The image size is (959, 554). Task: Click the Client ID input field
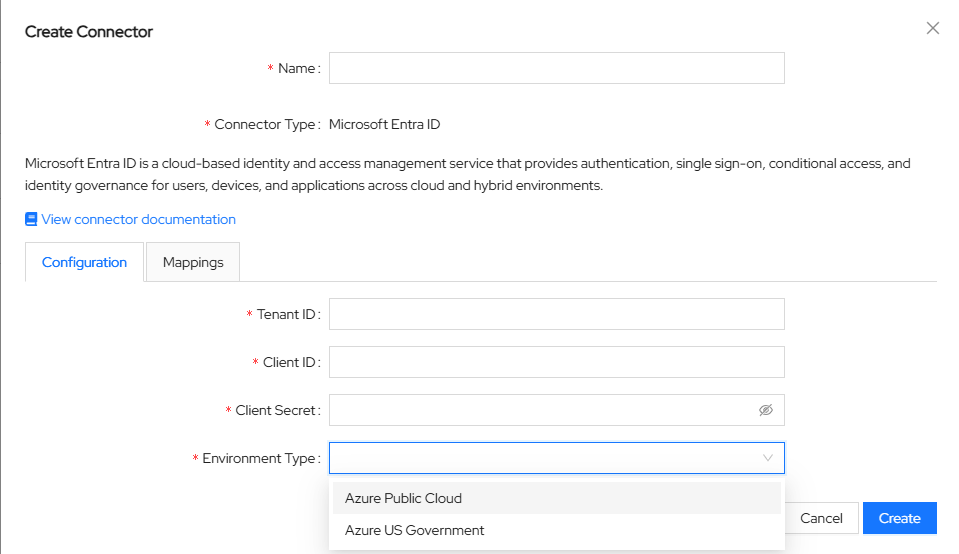pyautogui.click(x=557, y=362)
